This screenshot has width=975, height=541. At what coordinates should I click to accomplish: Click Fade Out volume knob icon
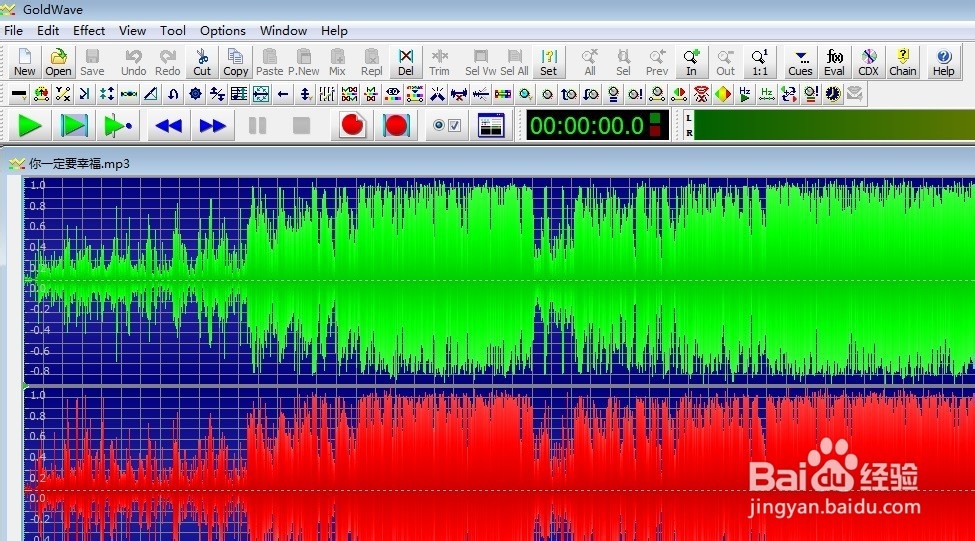coord(591,94)
